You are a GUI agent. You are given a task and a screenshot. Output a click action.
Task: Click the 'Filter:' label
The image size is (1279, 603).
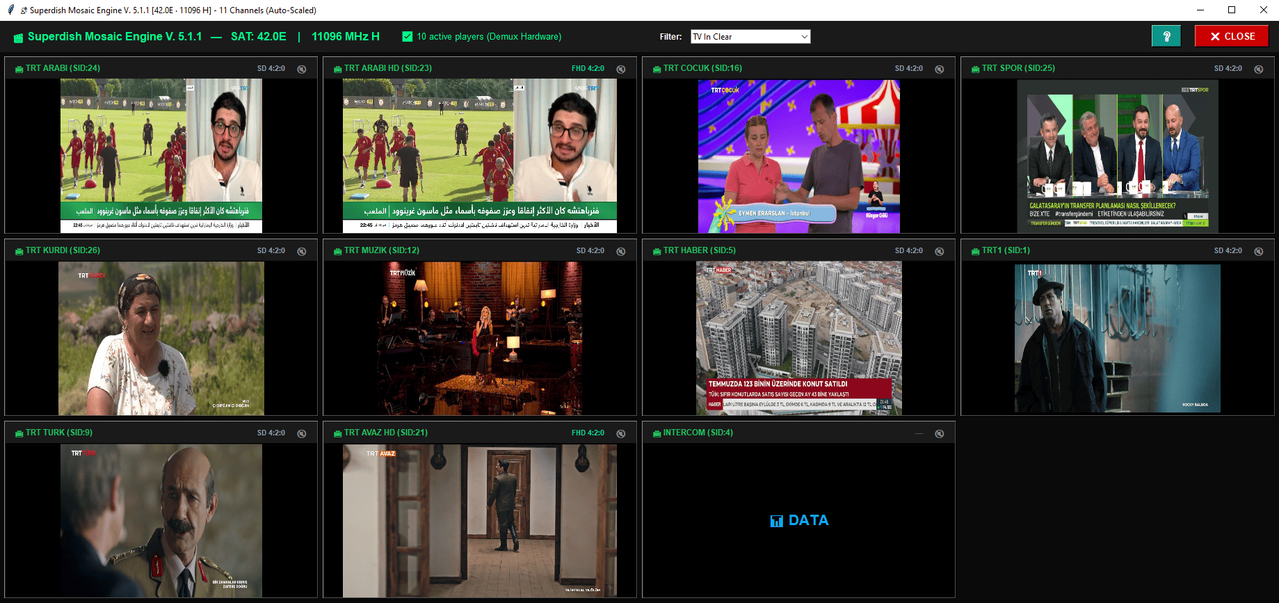click(x=671, y=37)
